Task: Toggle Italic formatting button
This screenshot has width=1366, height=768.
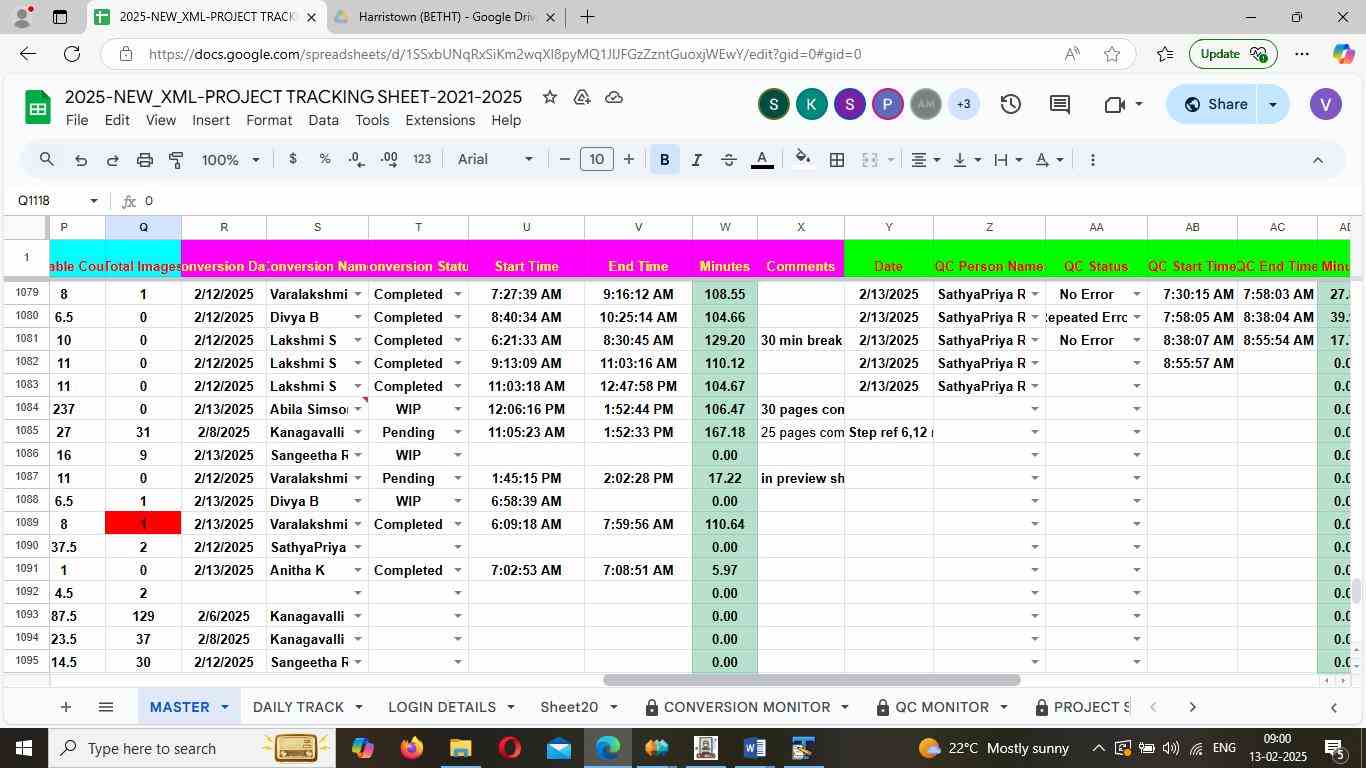Action: [697, 160]
